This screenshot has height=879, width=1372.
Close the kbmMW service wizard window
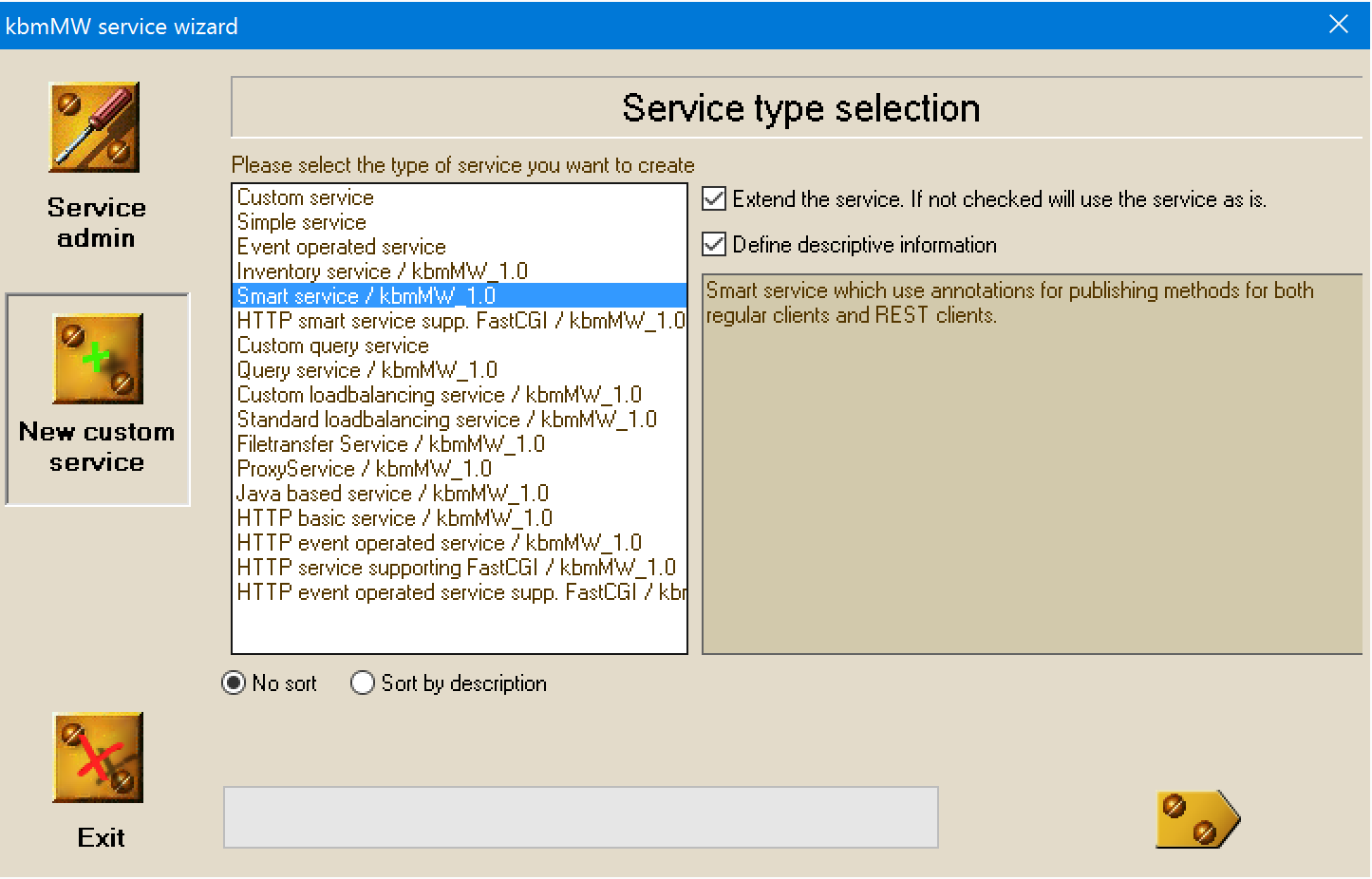(1339, 25)
